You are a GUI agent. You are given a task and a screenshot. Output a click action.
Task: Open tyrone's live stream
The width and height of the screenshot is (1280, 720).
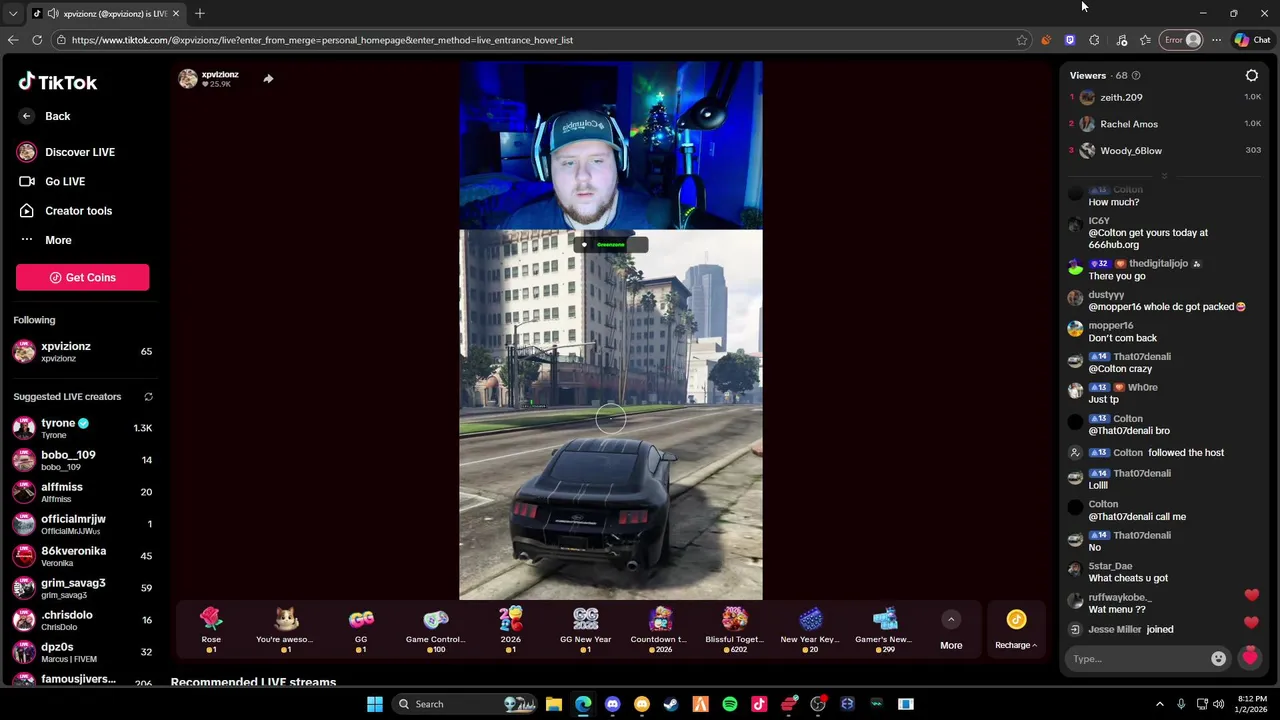click(x=82, y=428)
